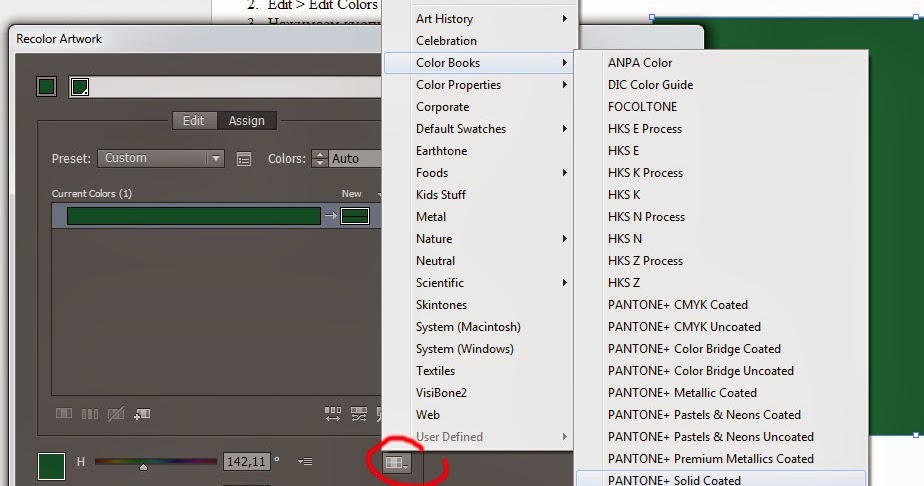Select HKS Z color book
The image size is (924, 486).
tap(721, 283)
